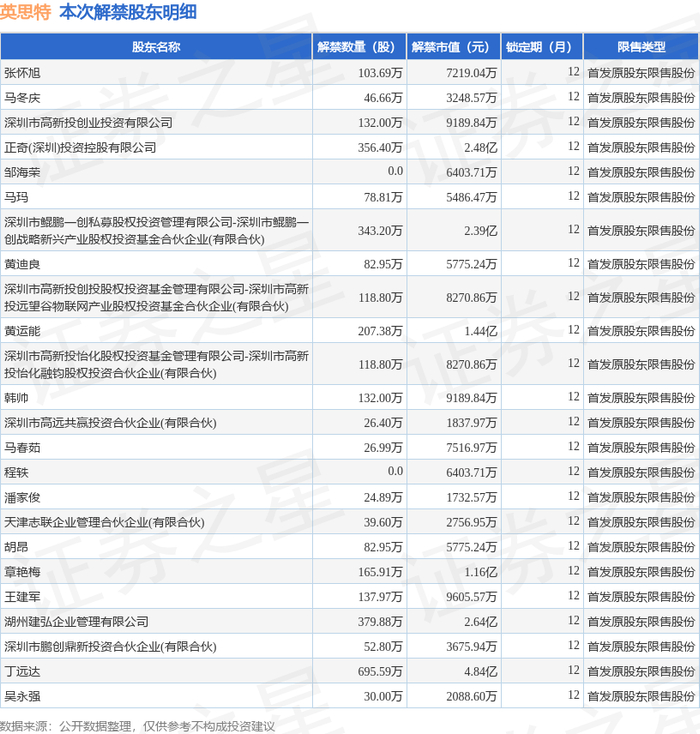Select shareholder name 吴永强
The image size is (700, 734).
click(22, 696)
